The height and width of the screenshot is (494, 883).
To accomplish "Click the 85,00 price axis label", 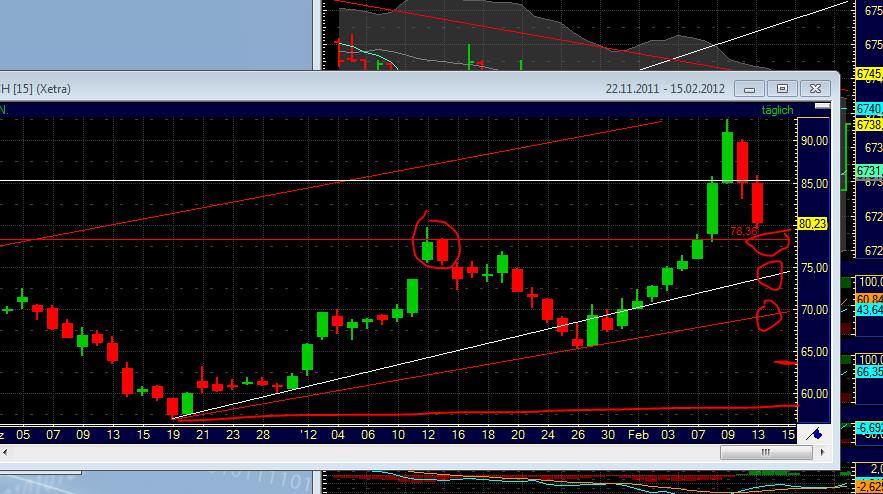I will (814, 184).
